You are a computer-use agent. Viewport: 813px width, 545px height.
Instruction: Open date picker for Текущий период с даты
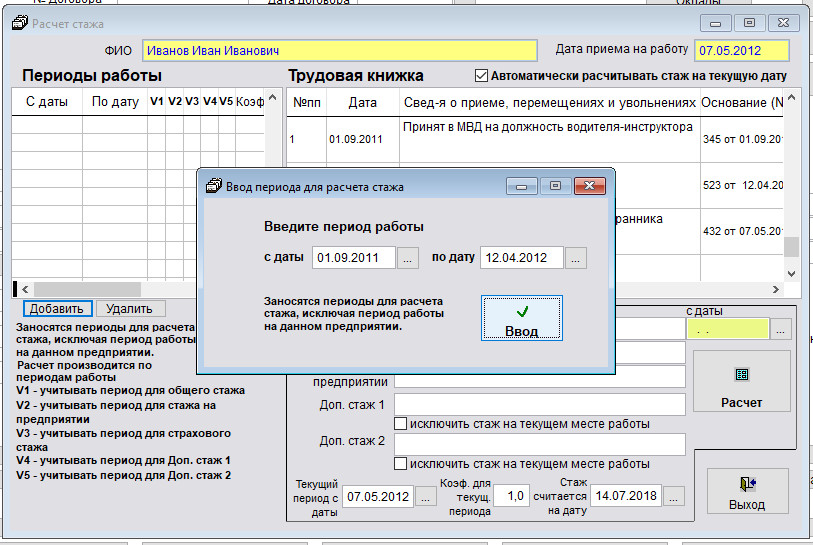coord(426,497)
